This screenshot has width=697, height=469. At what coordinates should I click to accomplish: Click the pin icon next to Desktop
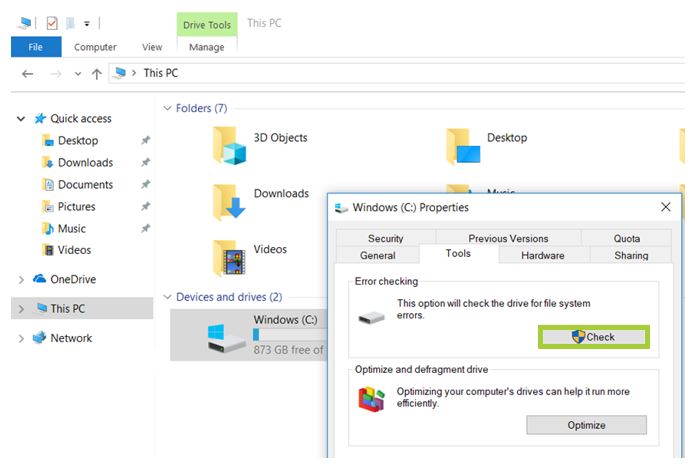pyautogui.click(x=145, y=140)
